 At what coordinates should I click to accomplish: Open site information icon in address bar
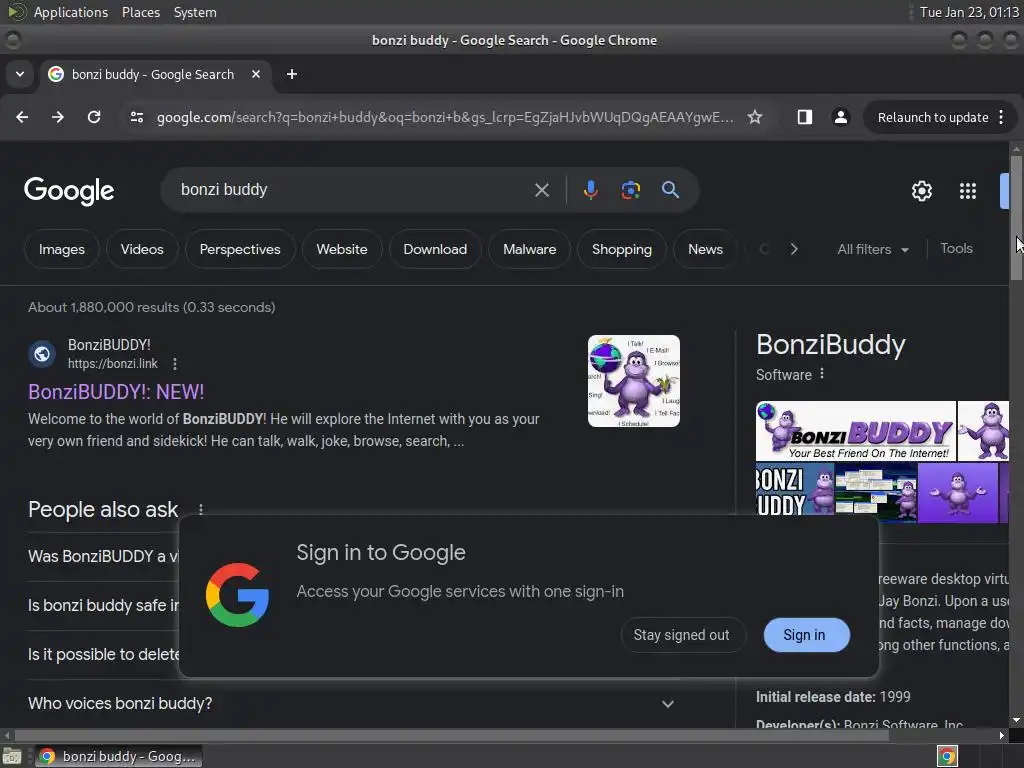point(136,117)
